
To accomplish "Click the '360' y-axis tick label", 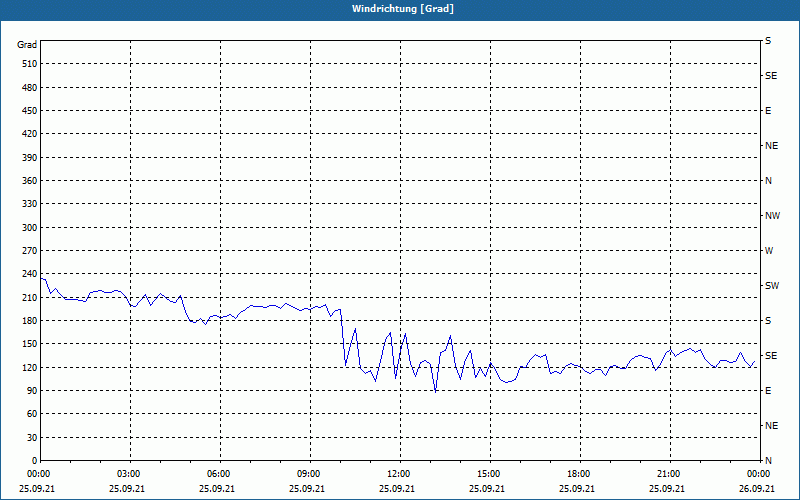I will [x=30, y=181].
